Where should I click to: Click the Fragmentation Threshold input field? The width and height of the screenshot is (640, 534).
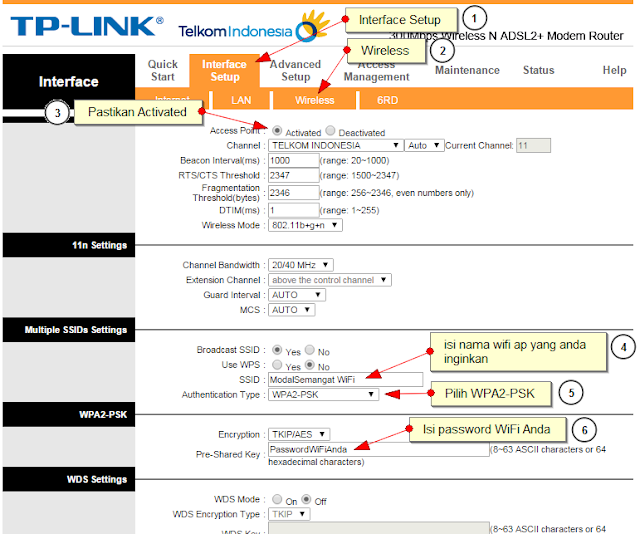coord(293,193)
